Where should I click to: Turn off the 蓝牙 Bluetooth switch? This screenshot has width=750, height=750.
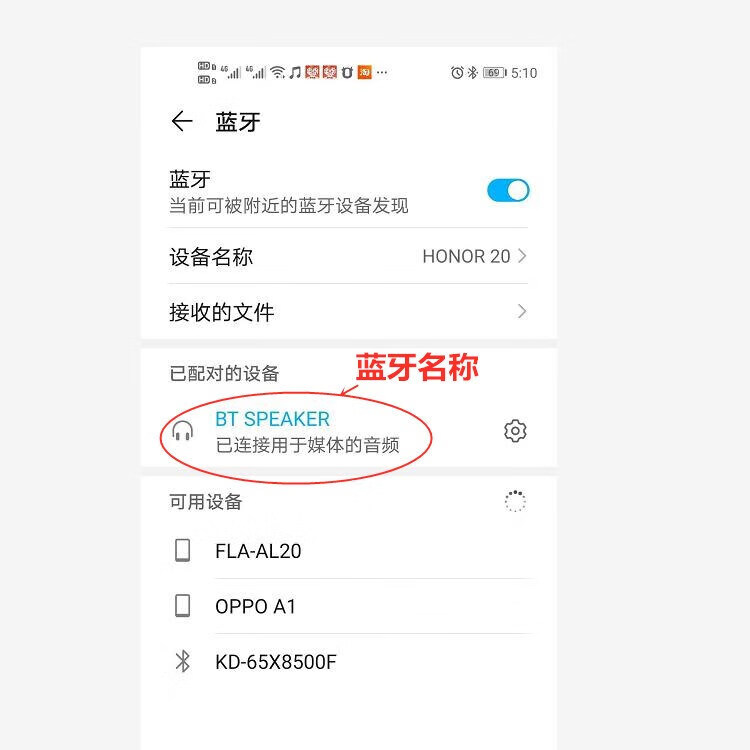tap(508, 190)
